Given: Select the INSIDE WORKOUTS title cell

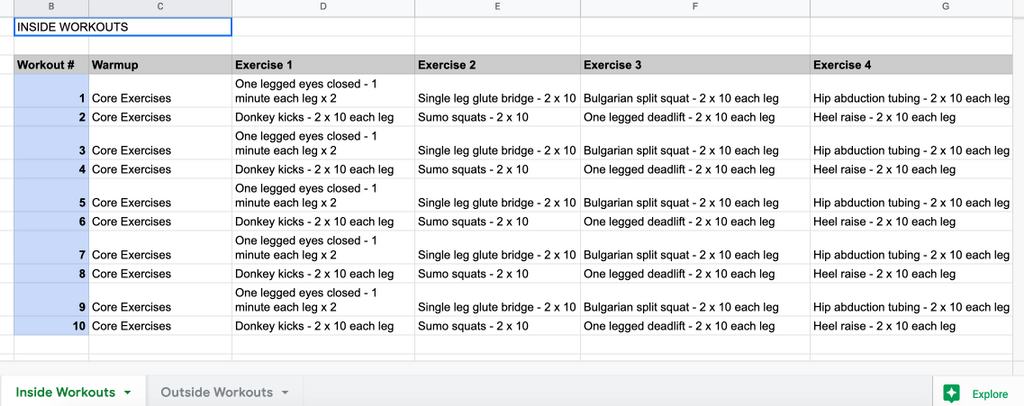Looking at the screenshot, I should point(123,27).
